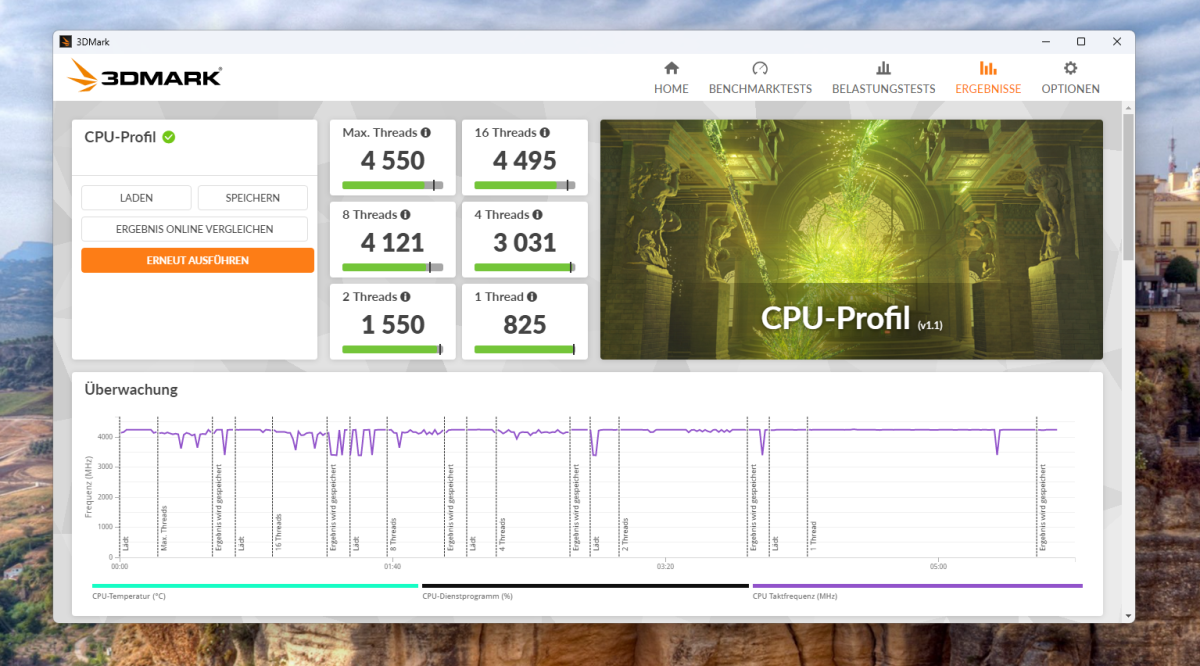Click the 4 Threads score 3 031
The image size is (1200, 666).
525,243
